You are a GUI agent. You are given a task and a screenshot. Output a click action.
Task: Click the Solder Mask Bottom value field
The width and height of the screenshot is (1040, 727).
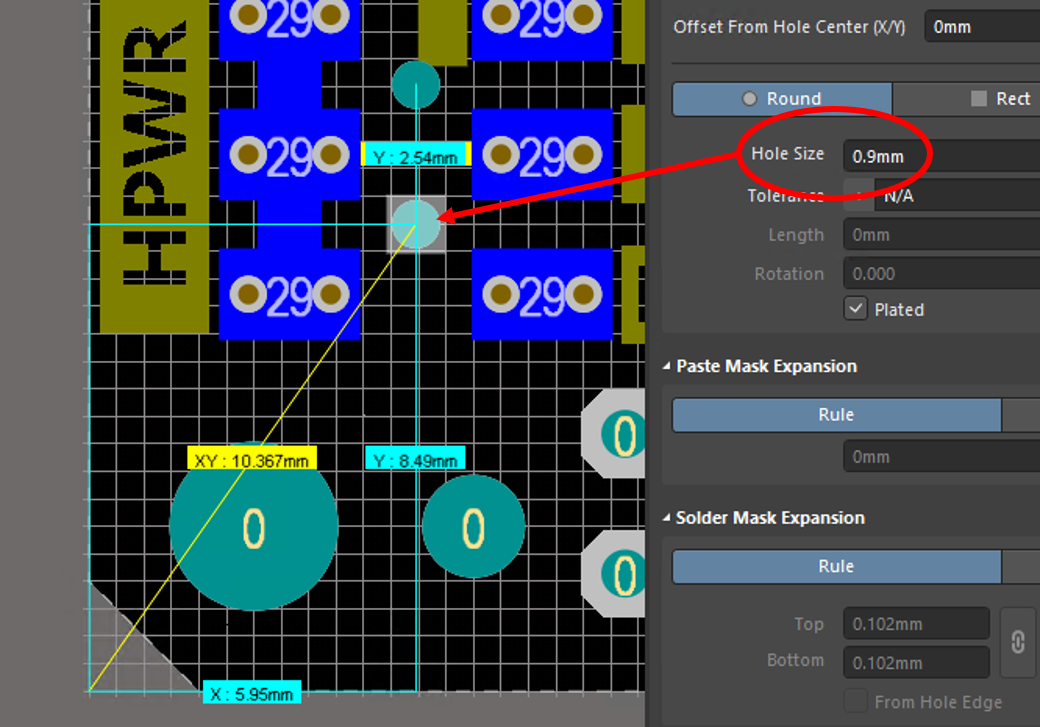click(916, 662)
